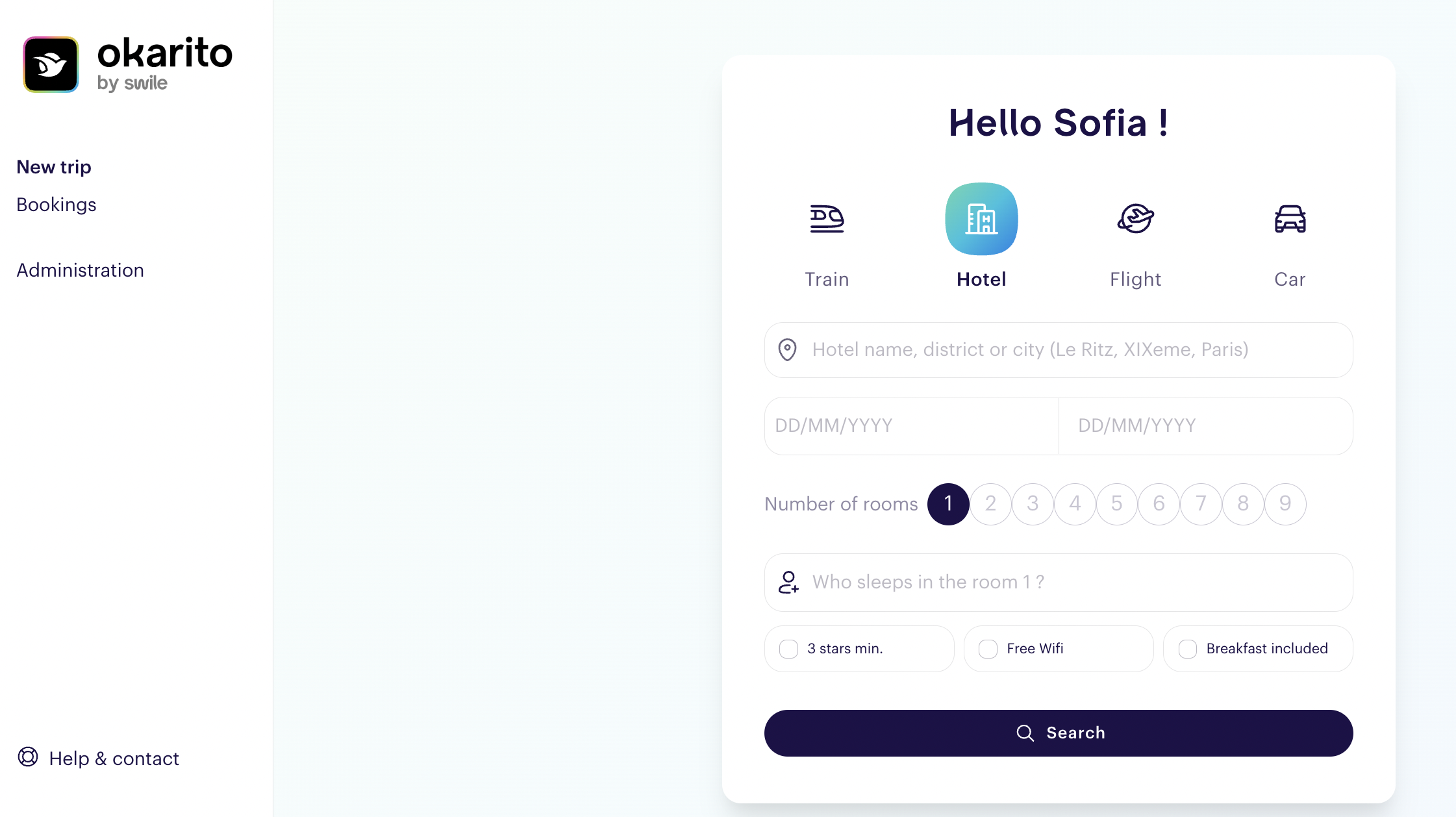Choose the Flight airplane icon

point(1135,219)
